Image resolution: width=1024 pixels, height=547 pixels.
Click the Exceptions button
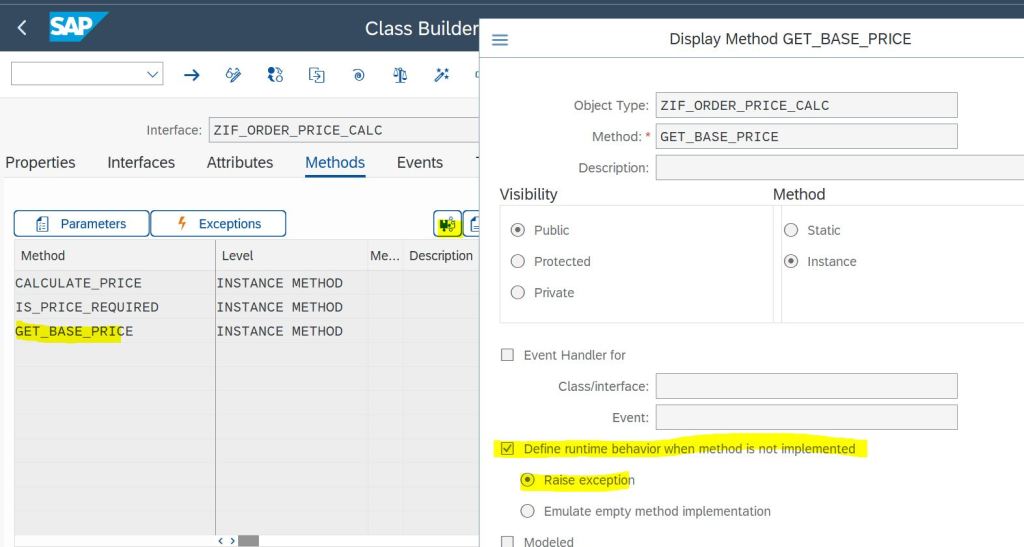point(218,224)
